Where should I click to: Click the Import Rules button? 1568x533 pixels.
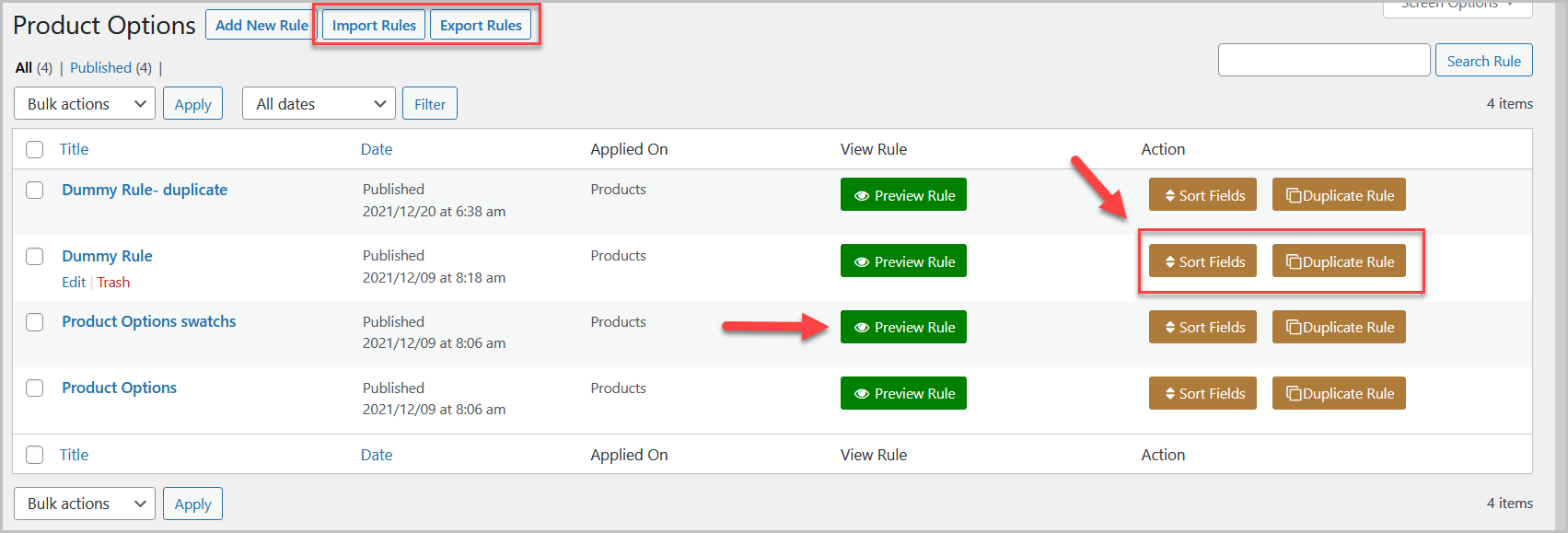click(x=374, y=26)
